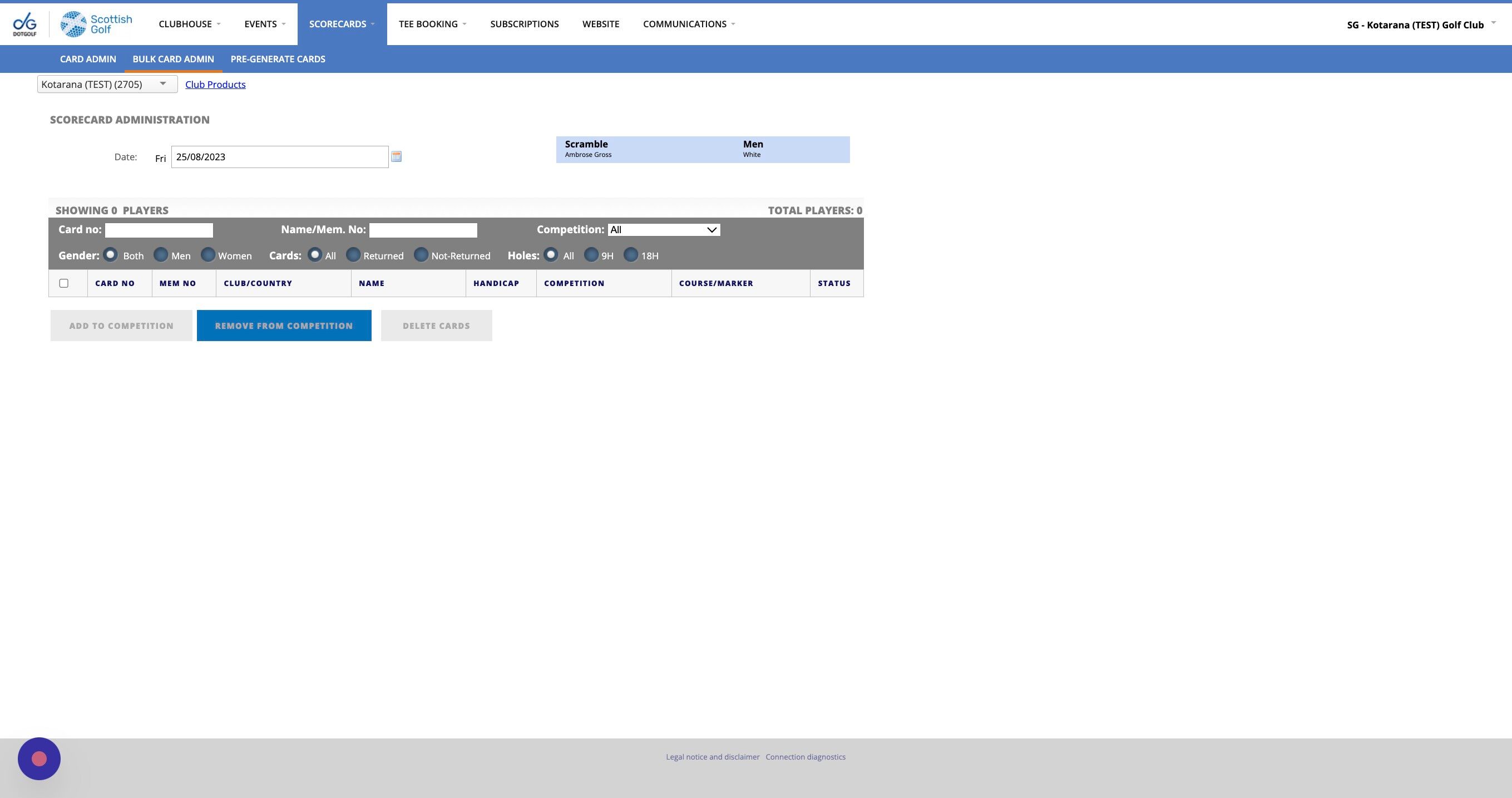Image resolution: width=1512 pixels, height=798 pixels.
Task: Open the Competition filter dropdown
Action: tap(664, 230)
